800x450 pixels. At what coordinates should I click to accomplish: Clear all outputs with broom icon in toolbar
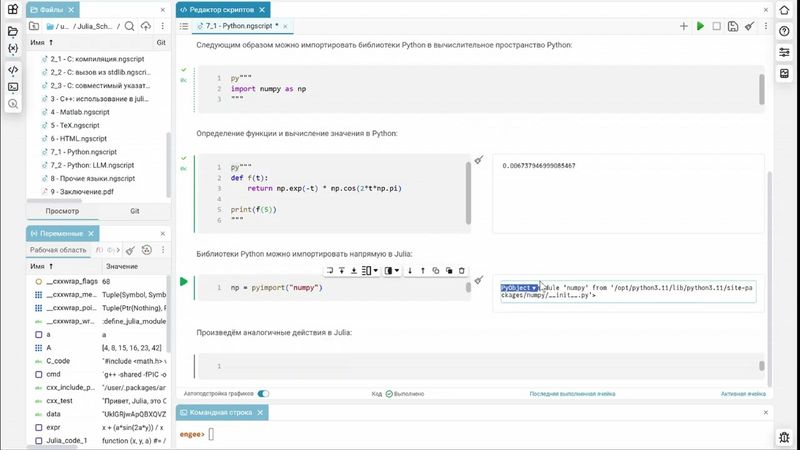point(749,26)
